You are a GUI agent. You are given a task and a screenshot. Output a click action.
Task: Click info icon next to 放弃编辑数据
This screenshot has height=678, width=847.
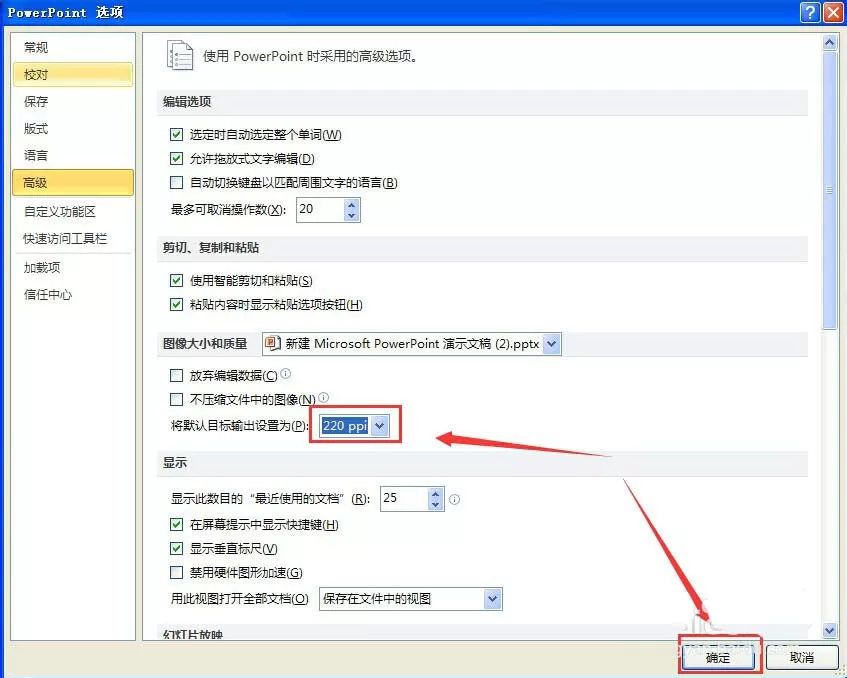pos(286,373)
